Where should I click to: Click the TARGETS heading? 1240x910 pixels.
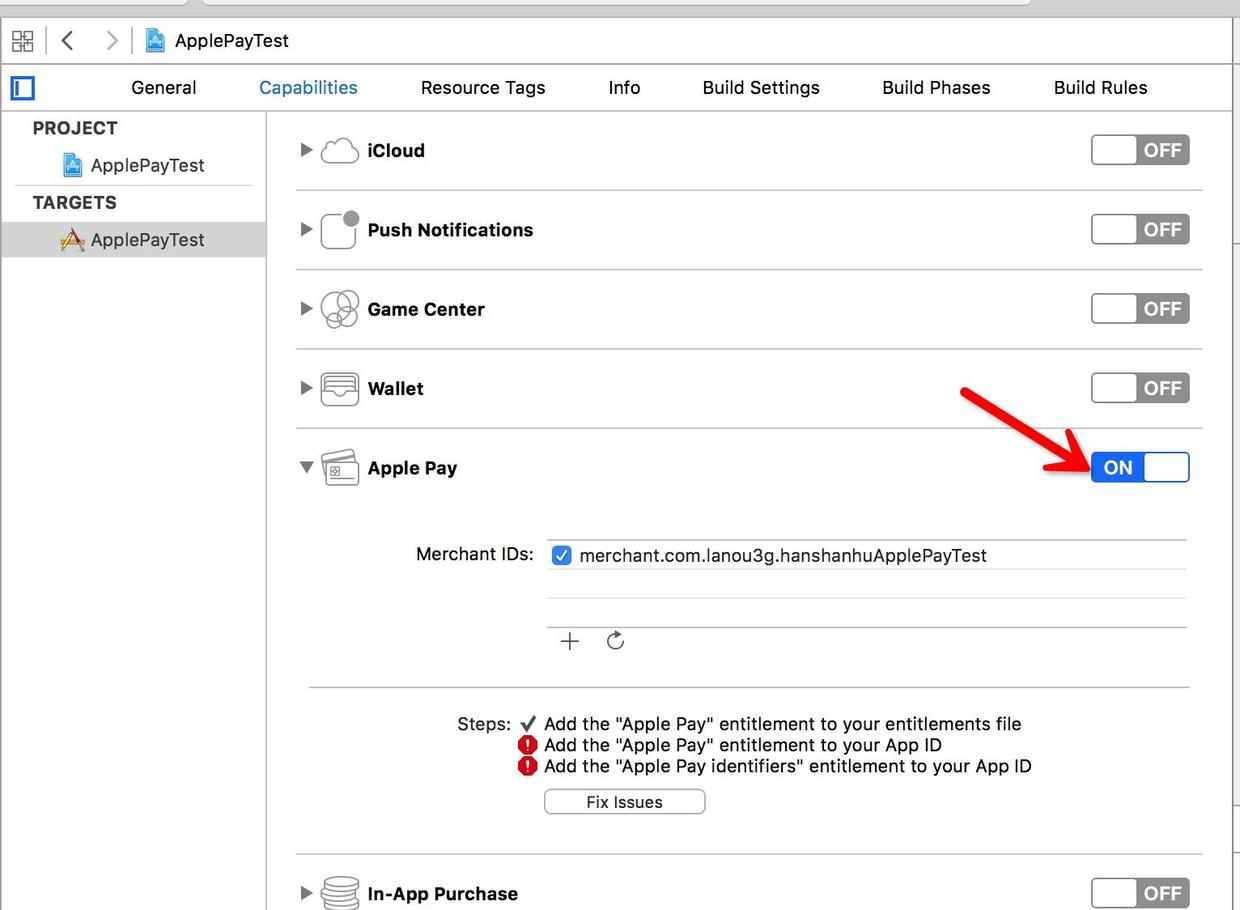75,203
